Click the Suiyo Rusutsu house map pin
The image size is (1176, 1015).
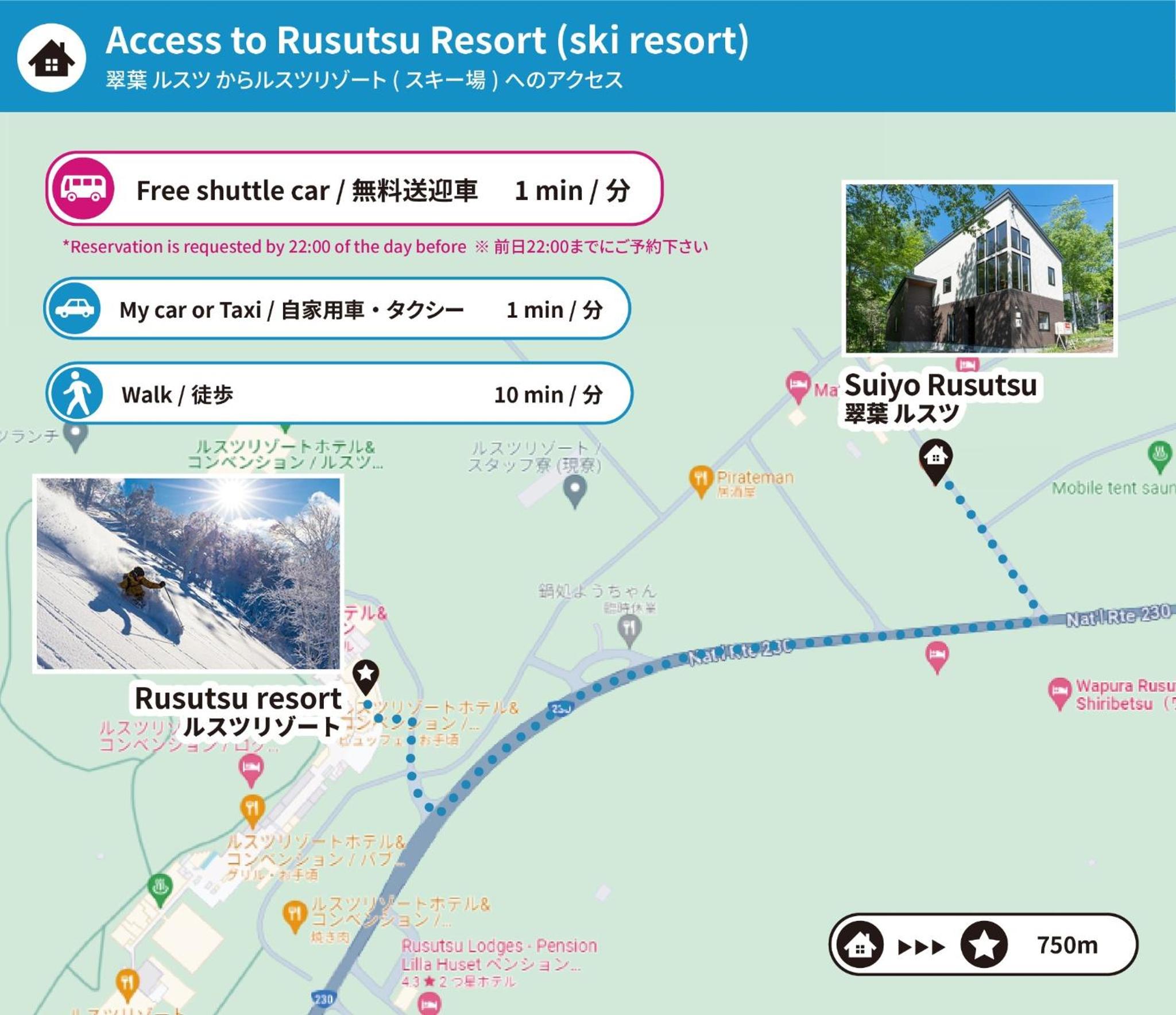point(935,462)
